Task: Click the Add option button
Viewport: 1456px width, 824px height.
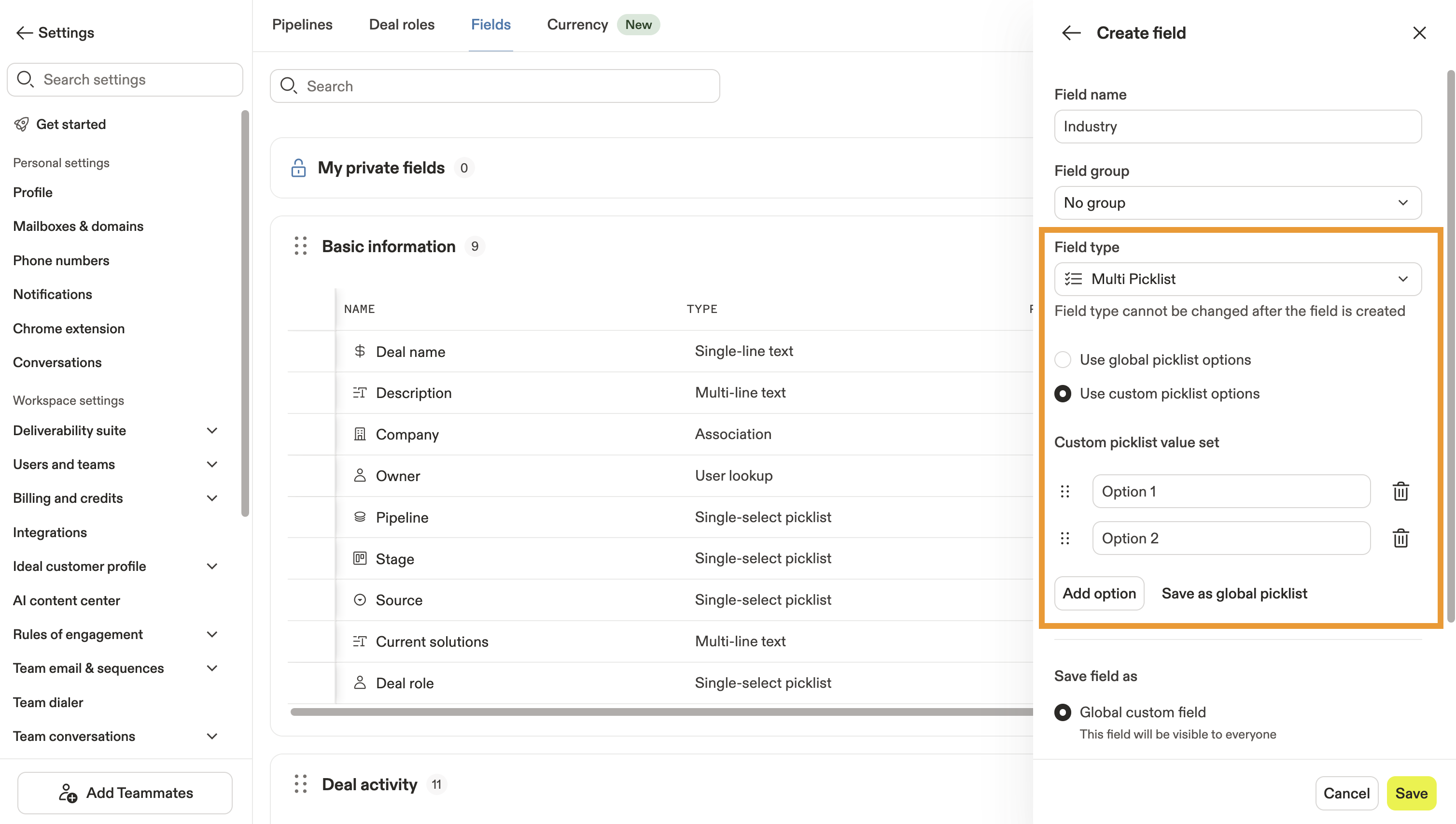Action: [x=1098, y=594]
